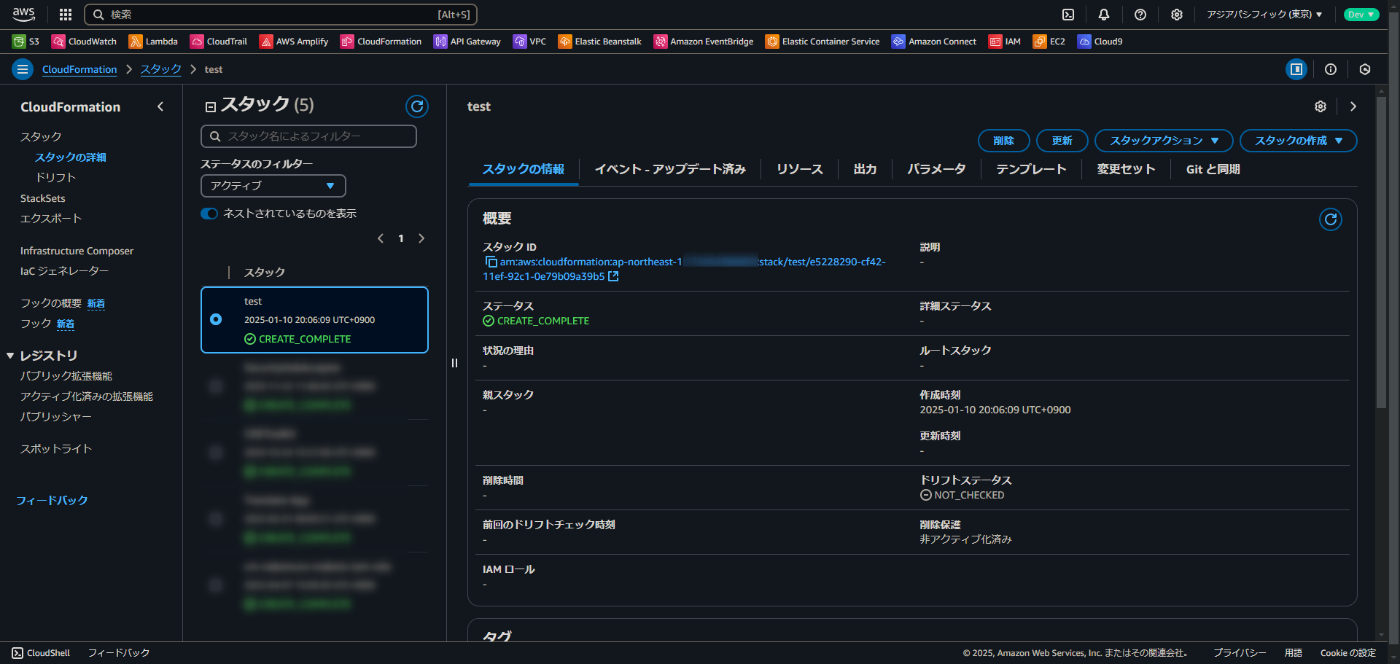Click the Delete stack button
The width and height of the screenshot is (1400, 664).
tap(1003, 141)
